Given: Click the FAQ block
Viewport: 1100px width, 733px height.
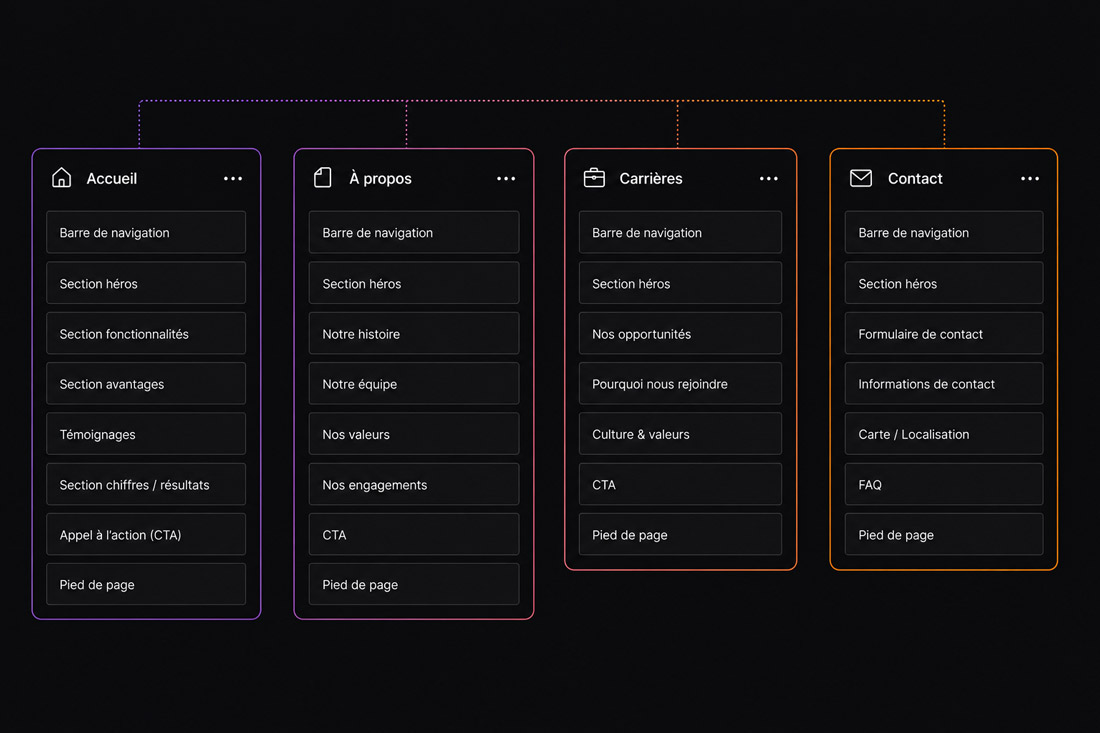Looking at the screenshot, I should click(944, 485).
